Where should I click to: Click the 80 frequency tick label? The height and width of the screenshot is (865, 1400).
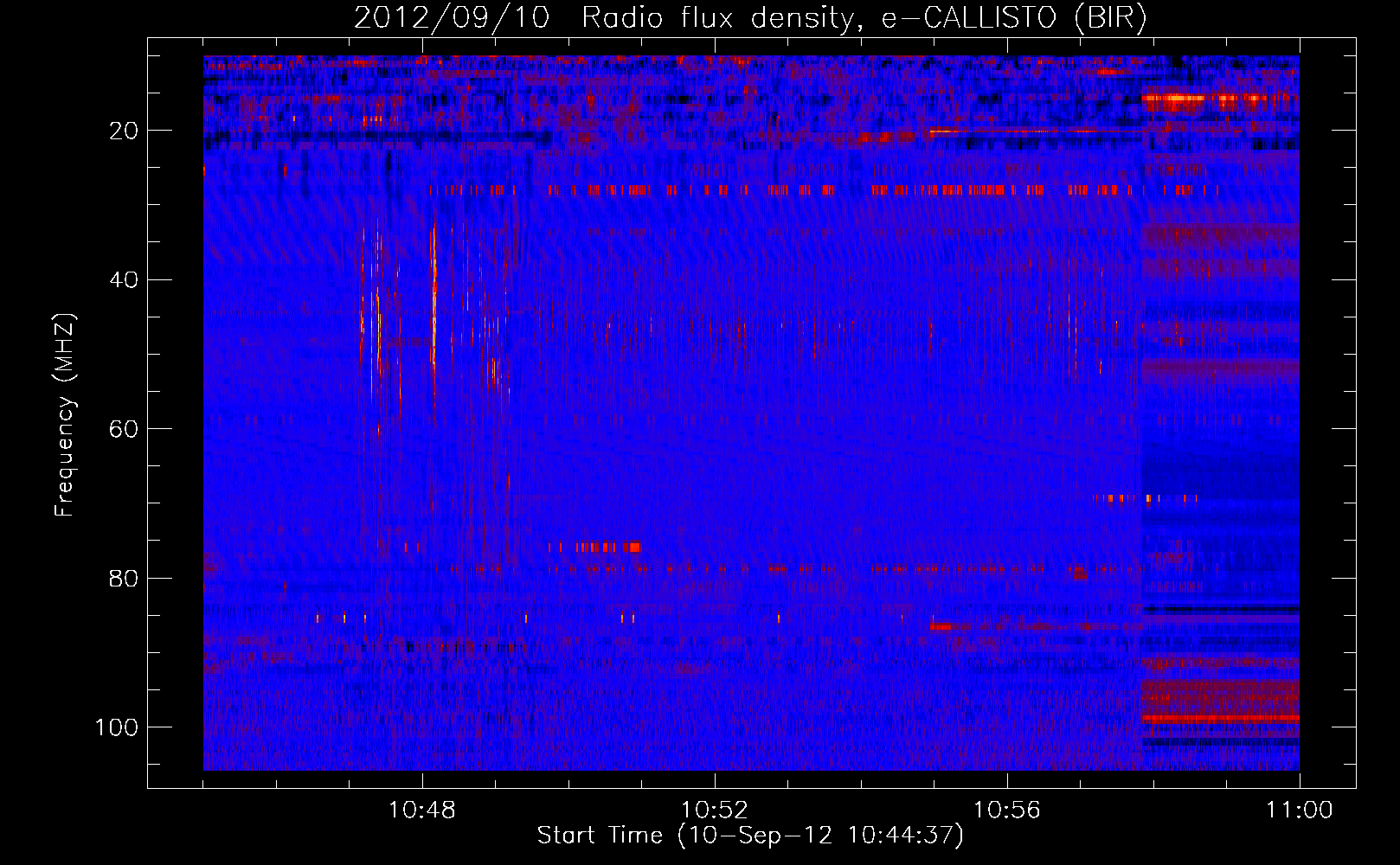click(125, 578)
